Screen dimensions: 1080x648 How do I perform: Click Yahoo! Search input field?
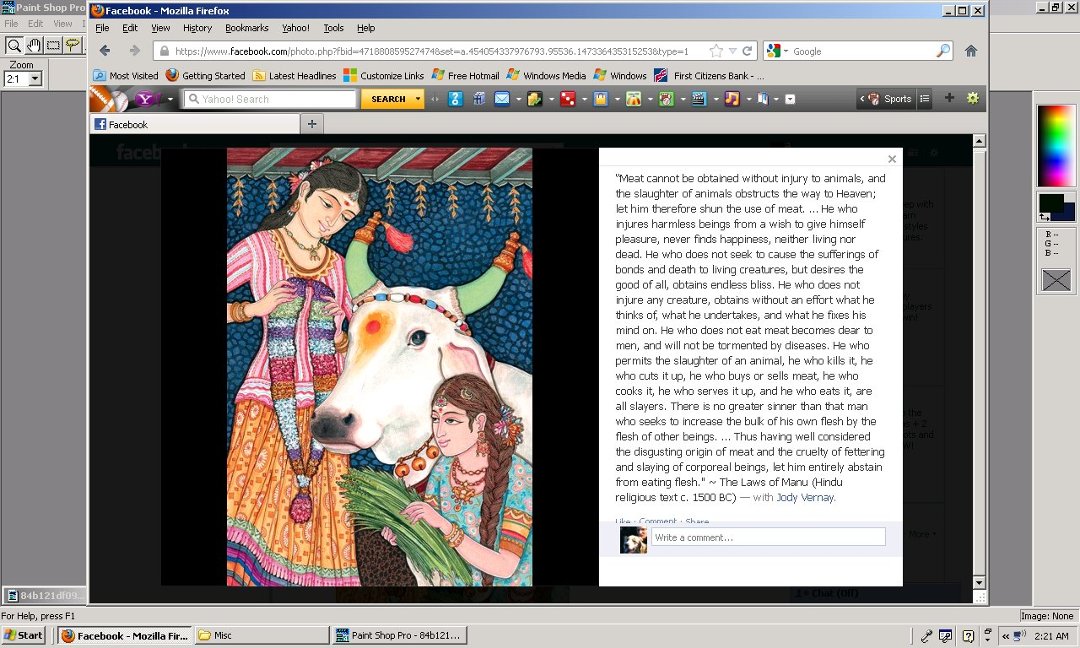270,99
